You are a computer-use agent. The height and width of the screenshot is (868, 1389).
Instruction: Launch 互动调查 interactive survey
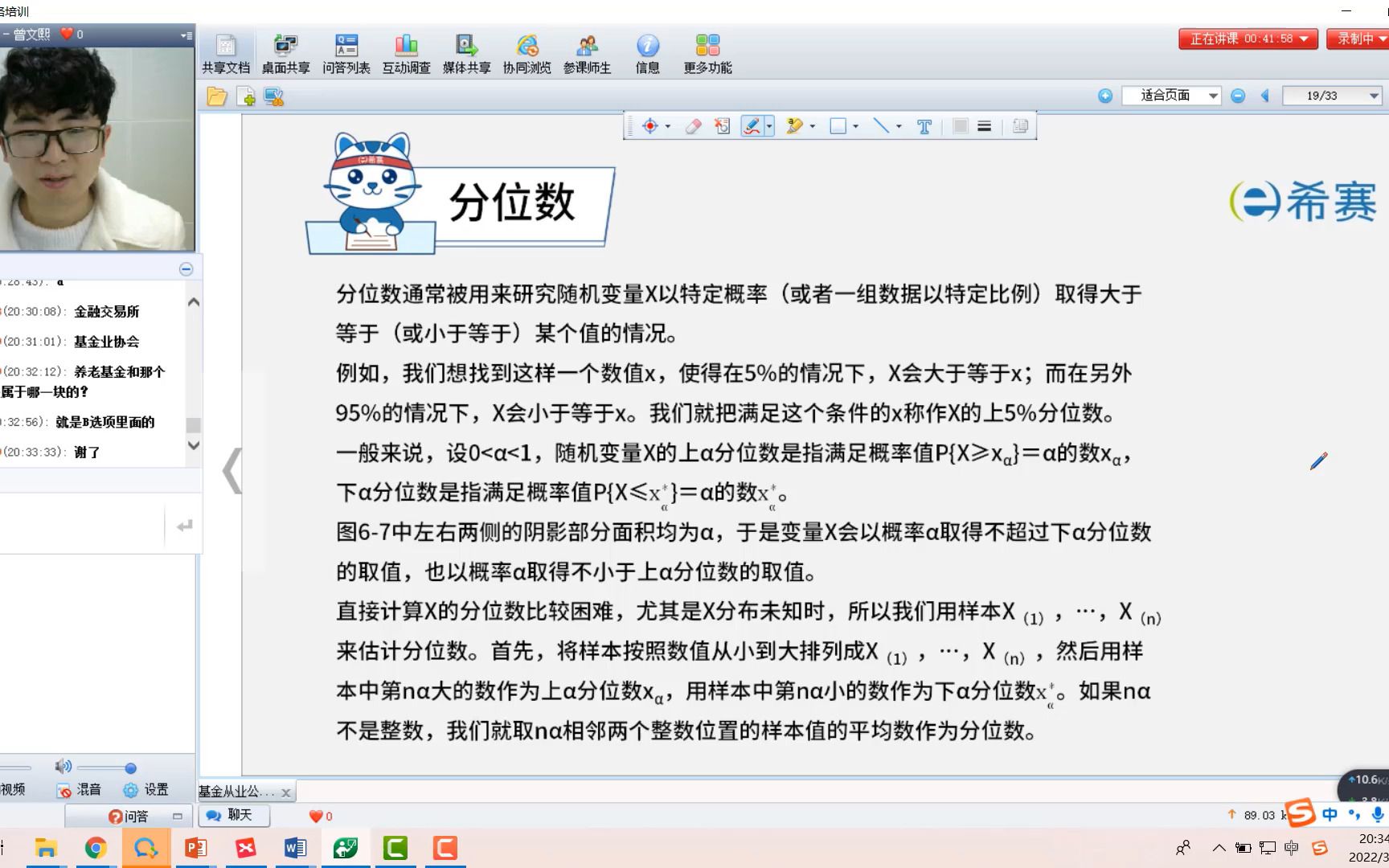(407, 51)
